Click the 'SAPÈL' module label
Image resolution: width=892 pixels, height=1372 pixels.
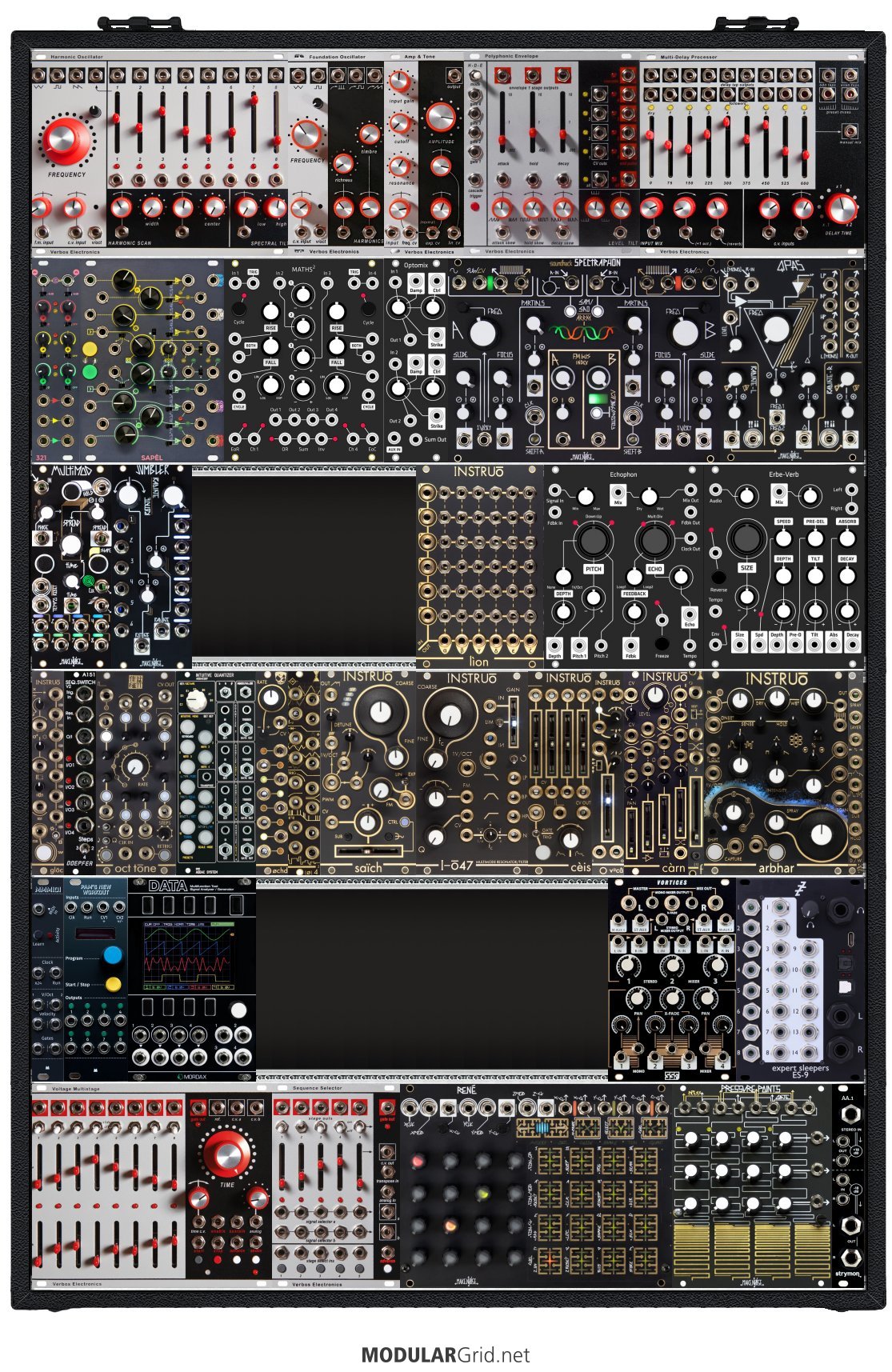coord(151,458)
